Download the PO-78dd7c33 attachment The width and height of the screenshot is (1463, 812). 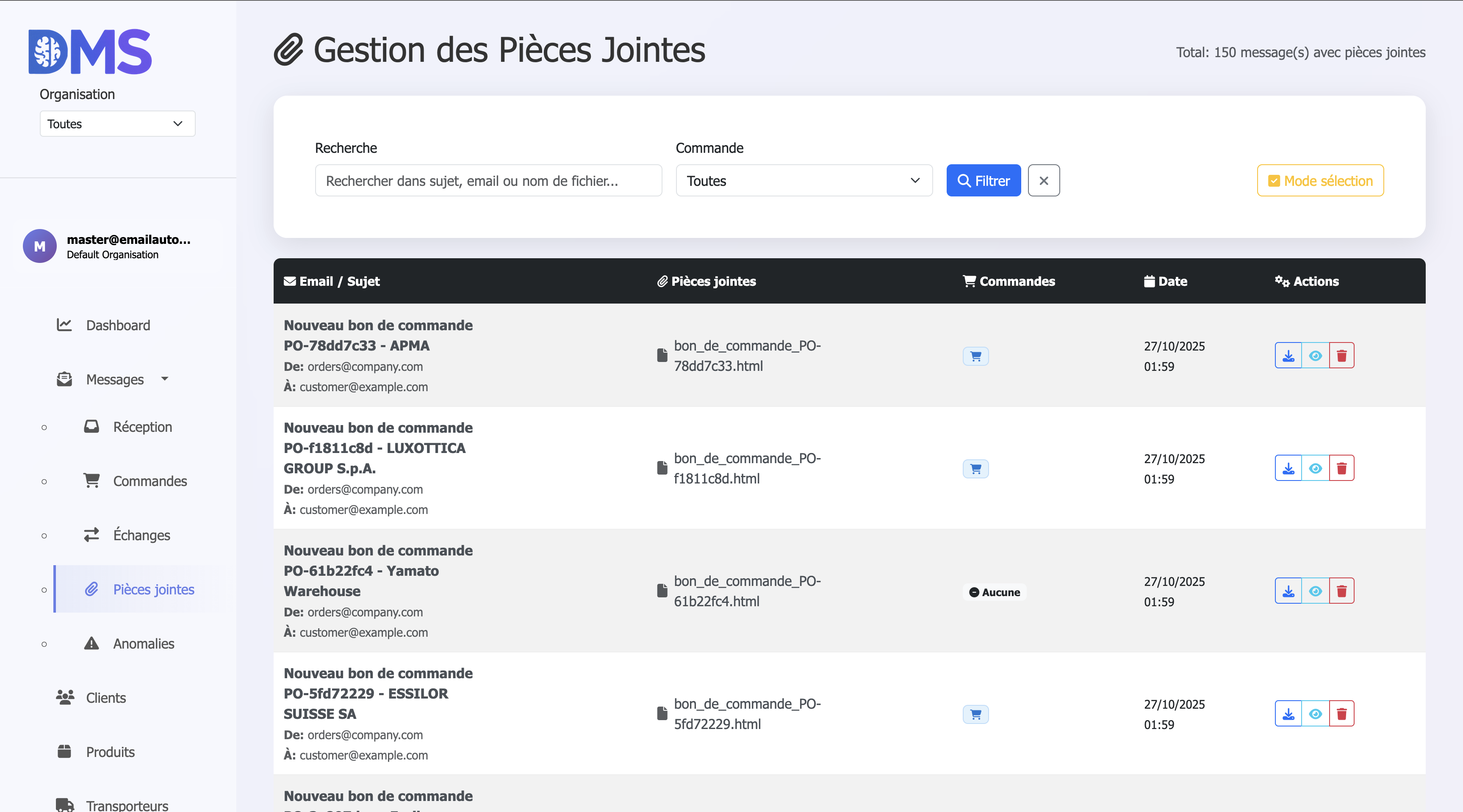1288,356
